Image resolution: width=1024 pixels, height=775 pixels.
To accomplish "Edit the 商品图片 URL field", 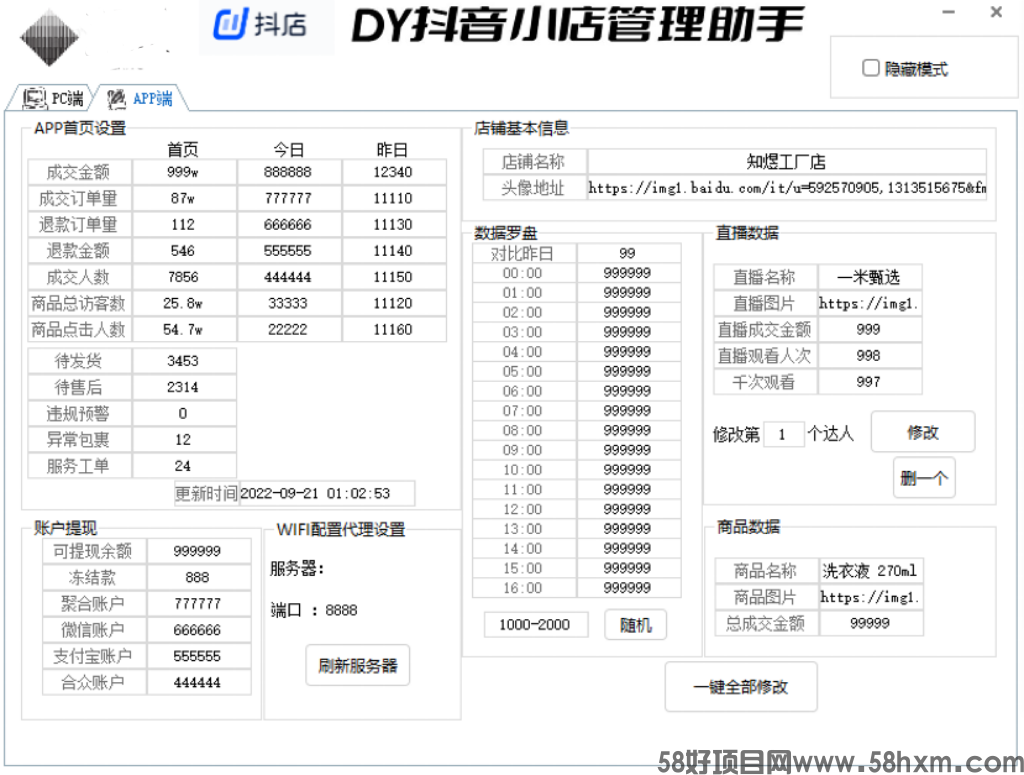I will 871,597.
